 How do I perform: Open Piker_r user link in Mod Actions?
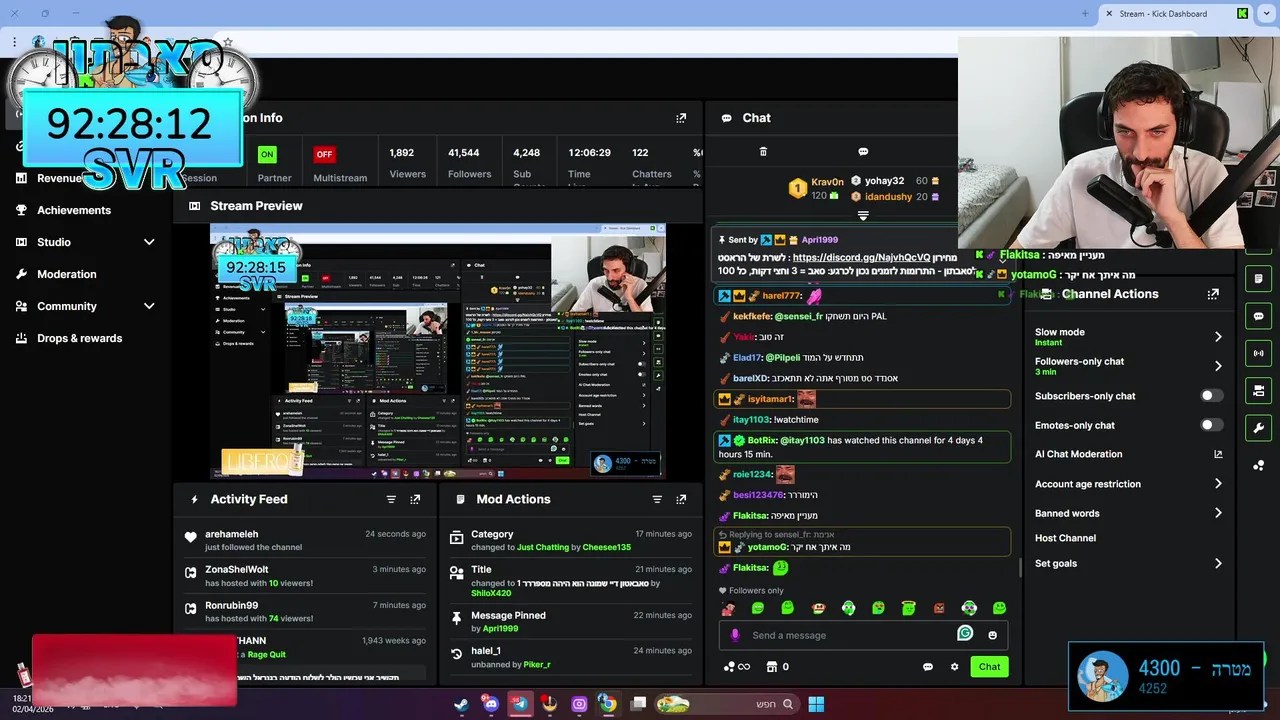click(536, 664)
